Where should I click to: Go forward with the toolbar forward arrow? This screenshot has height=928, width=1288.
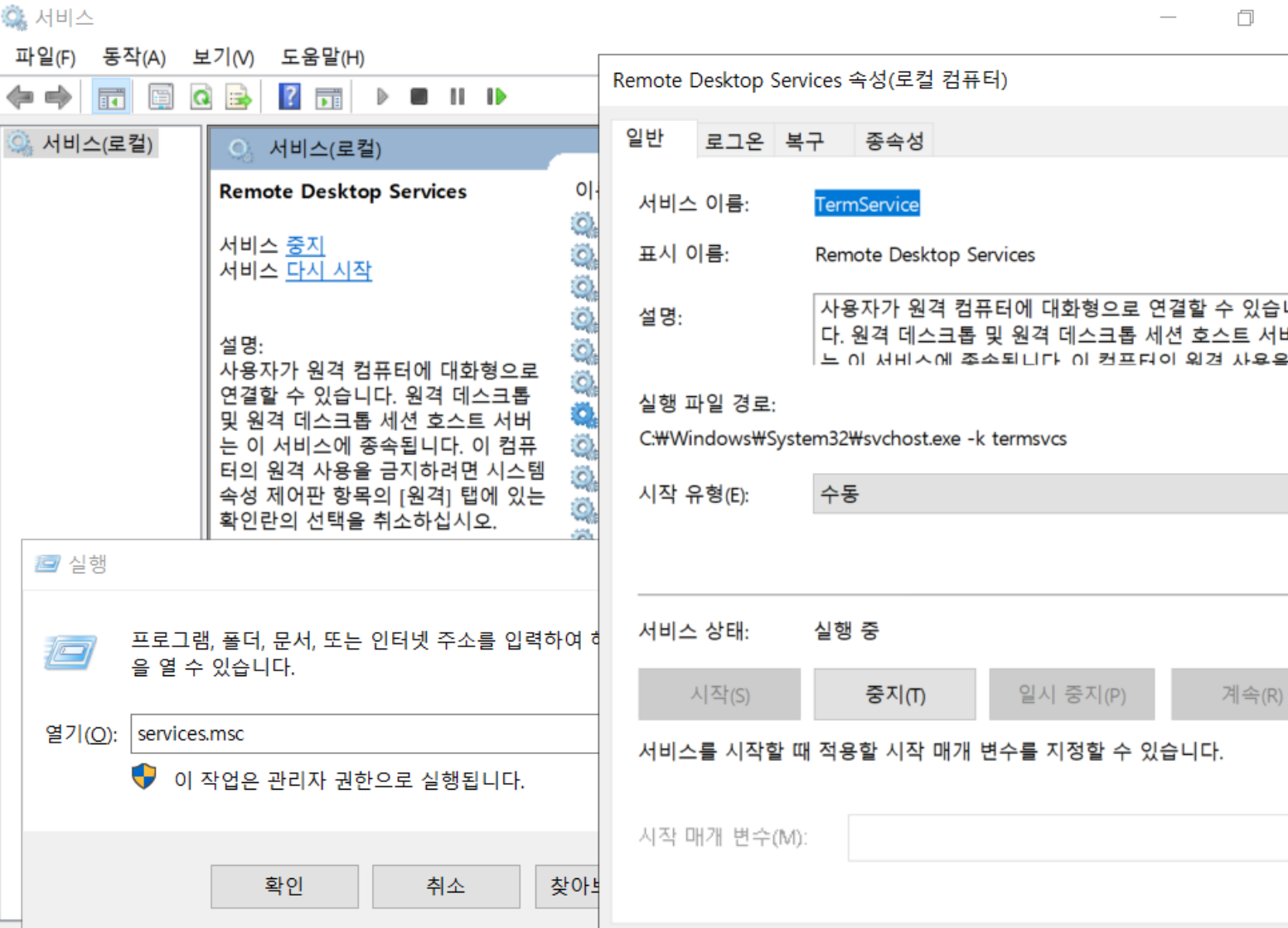point(57,97)
